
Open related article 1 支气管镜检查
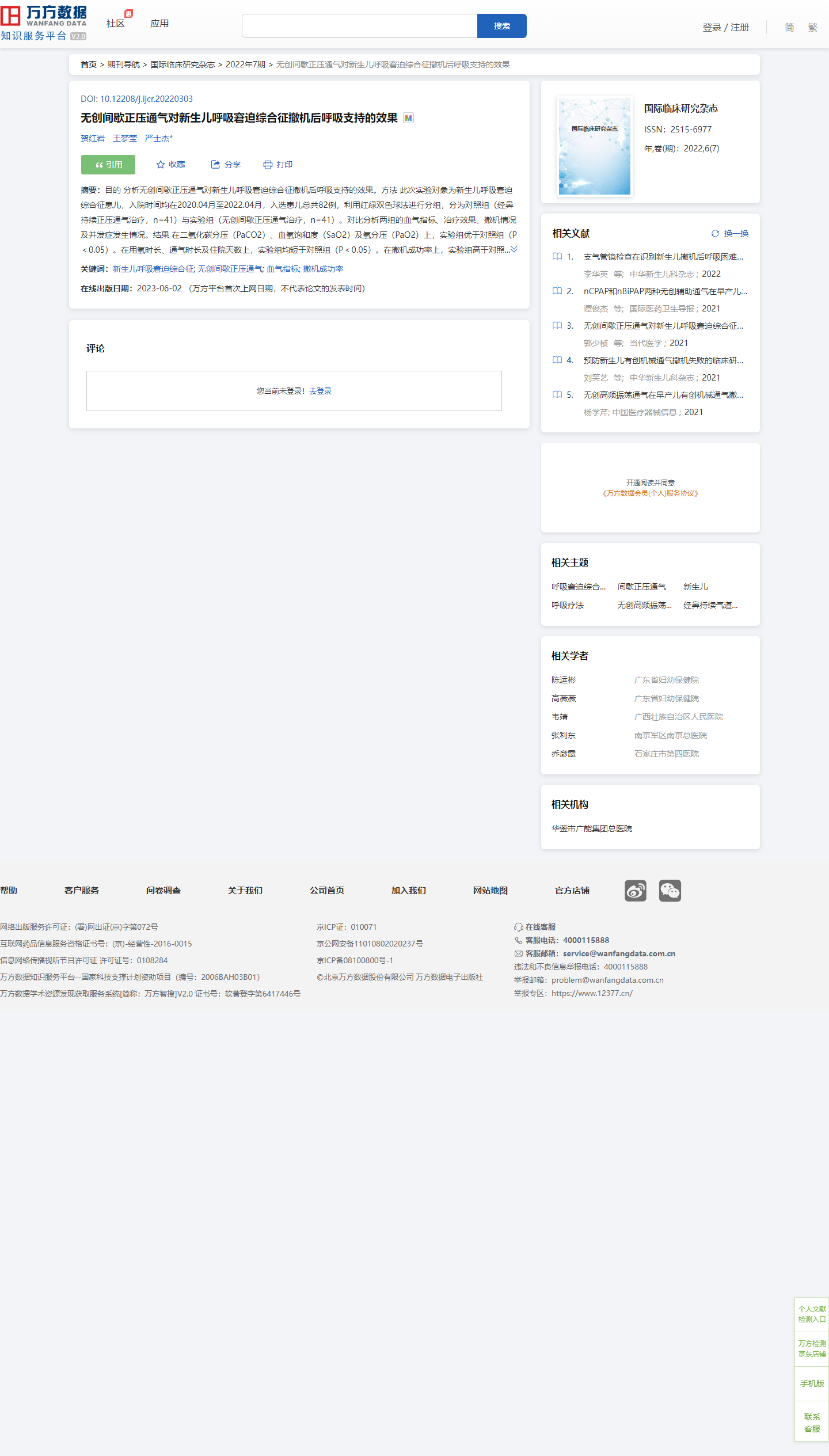click(x=663, y=257)
